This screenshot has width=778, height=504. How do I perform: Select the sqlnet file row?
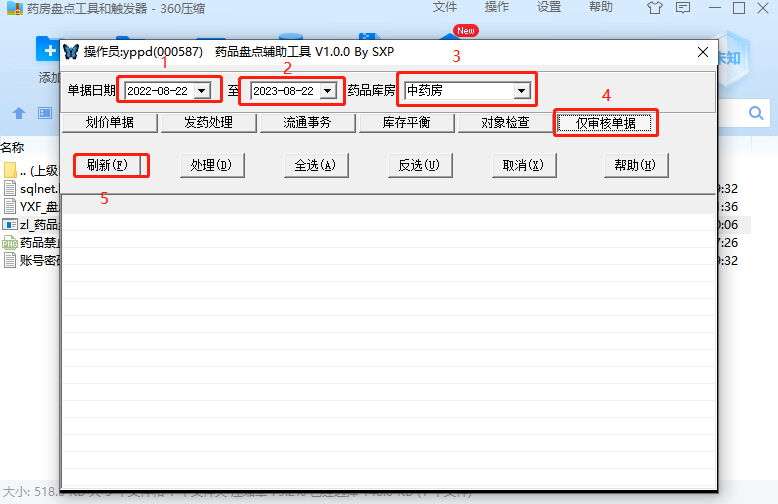[x=30, y=189]
